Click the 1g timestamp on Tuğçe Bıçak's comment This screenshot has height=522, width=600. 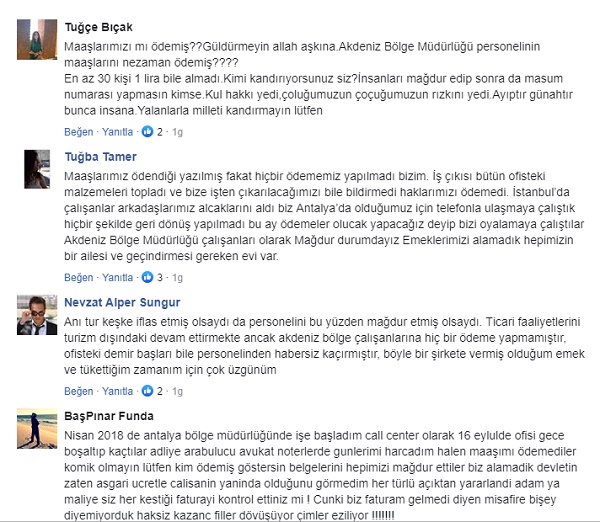click(178, 132)
